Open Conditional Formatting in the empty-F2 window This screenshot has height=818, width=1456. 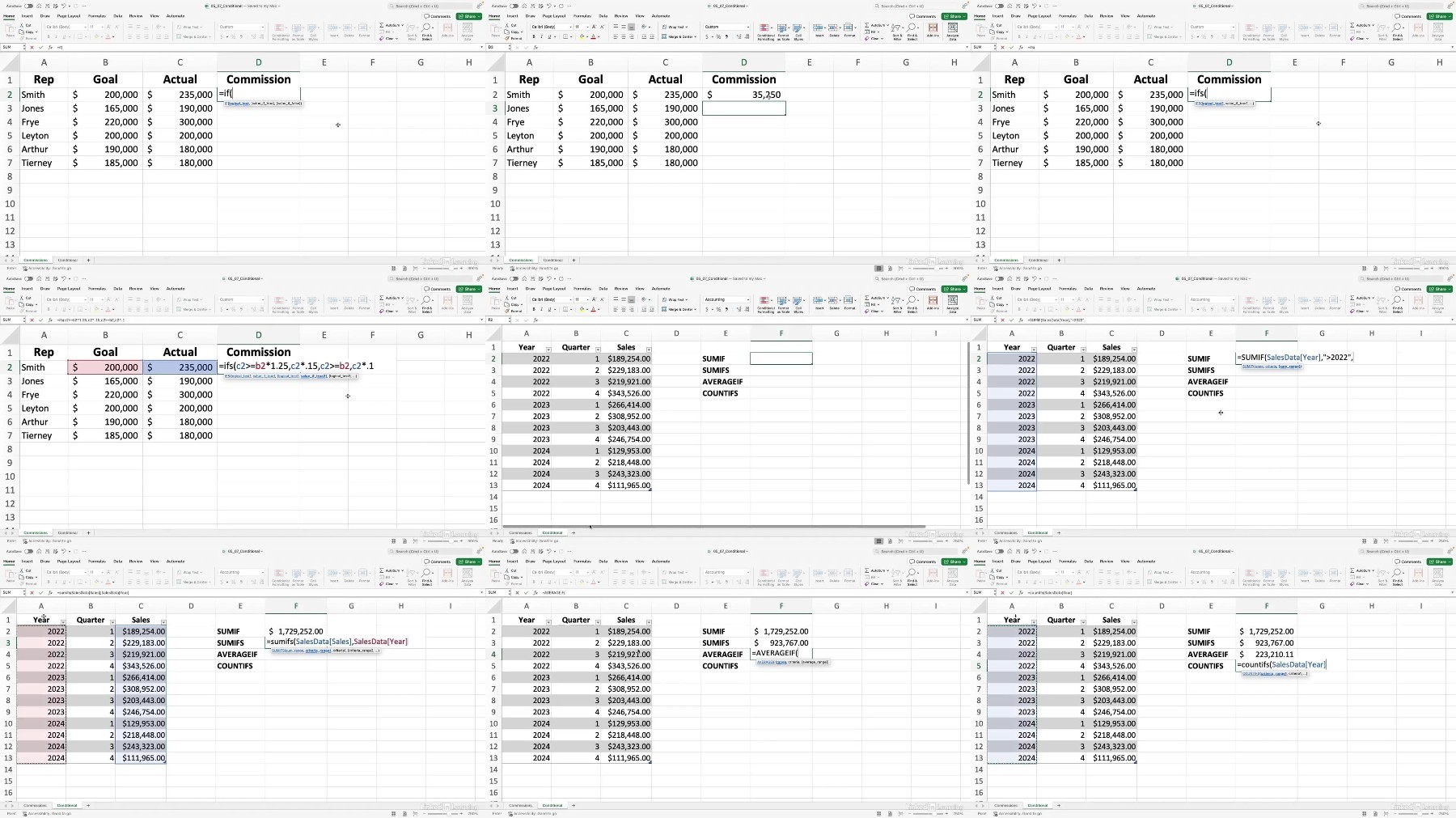766,303
